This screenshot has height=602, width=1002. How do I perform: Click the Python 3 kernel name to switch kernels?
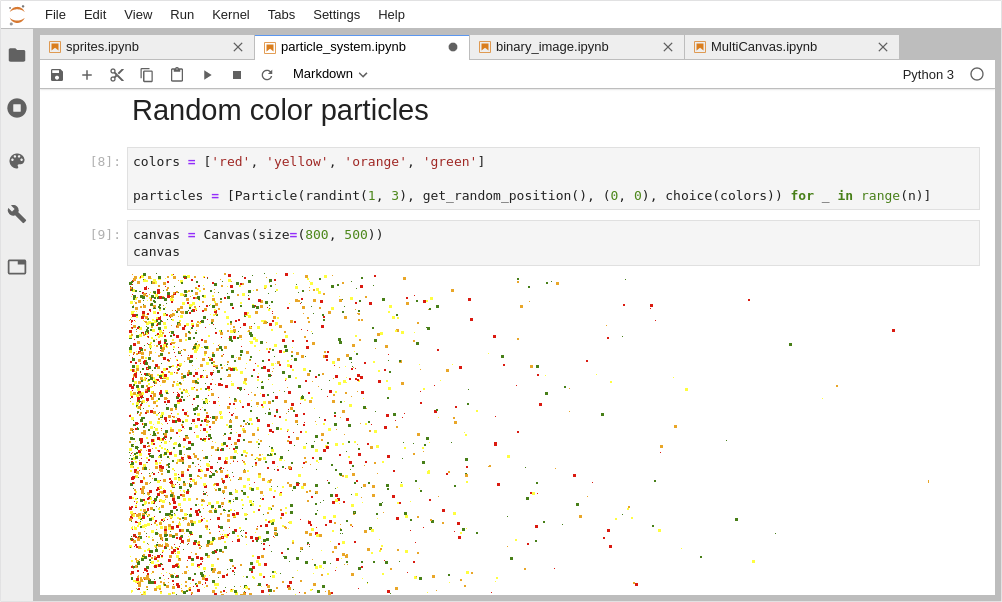point(927,74)
